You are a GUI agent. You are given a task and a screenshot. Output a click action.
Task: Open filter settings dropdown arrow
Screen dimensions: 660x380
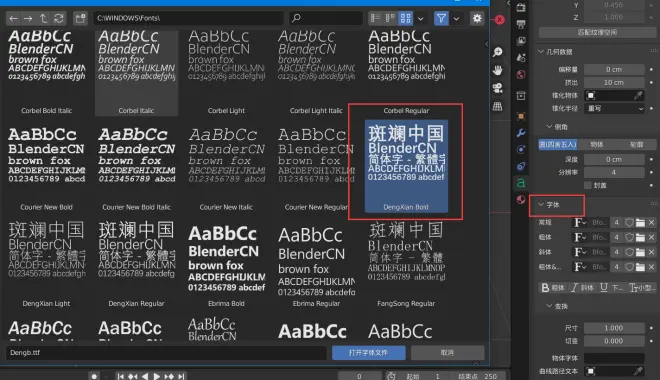[x=456, y=19]
